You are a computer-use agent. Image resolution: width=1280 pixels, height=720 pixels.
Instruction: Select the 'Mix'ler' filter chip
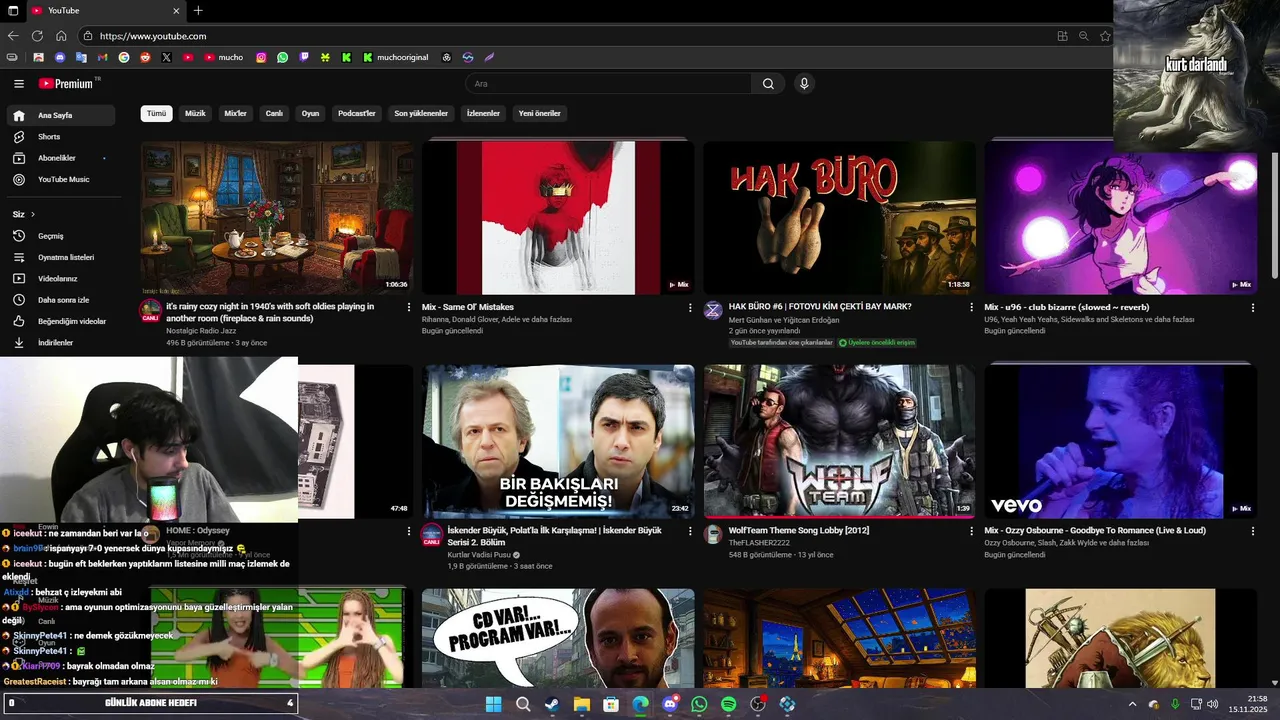pyautogui.click(x=235, y=114)
